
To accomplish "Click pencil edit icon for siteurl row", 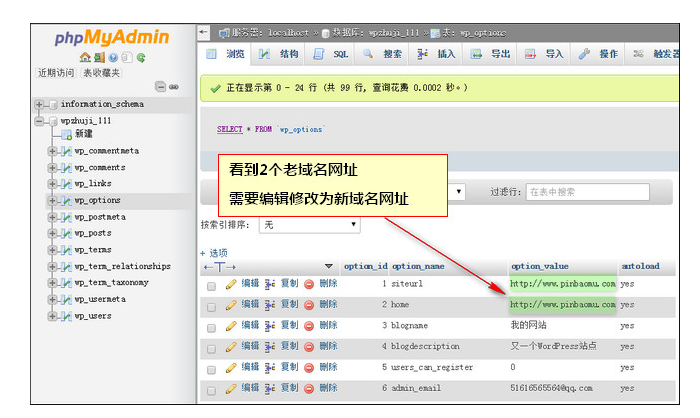I will click(231, 284).
